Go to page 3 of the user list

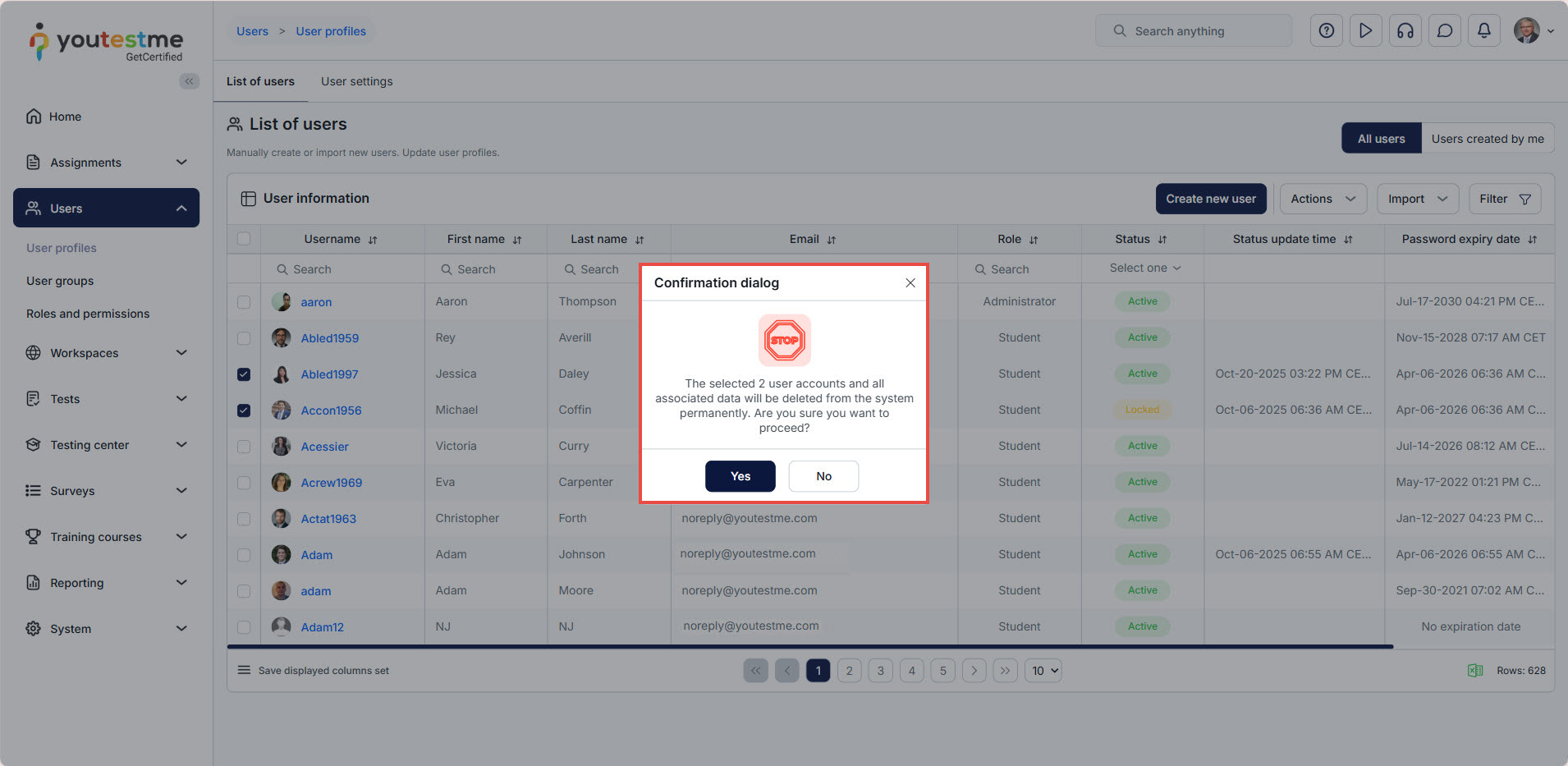coord(880,670)
